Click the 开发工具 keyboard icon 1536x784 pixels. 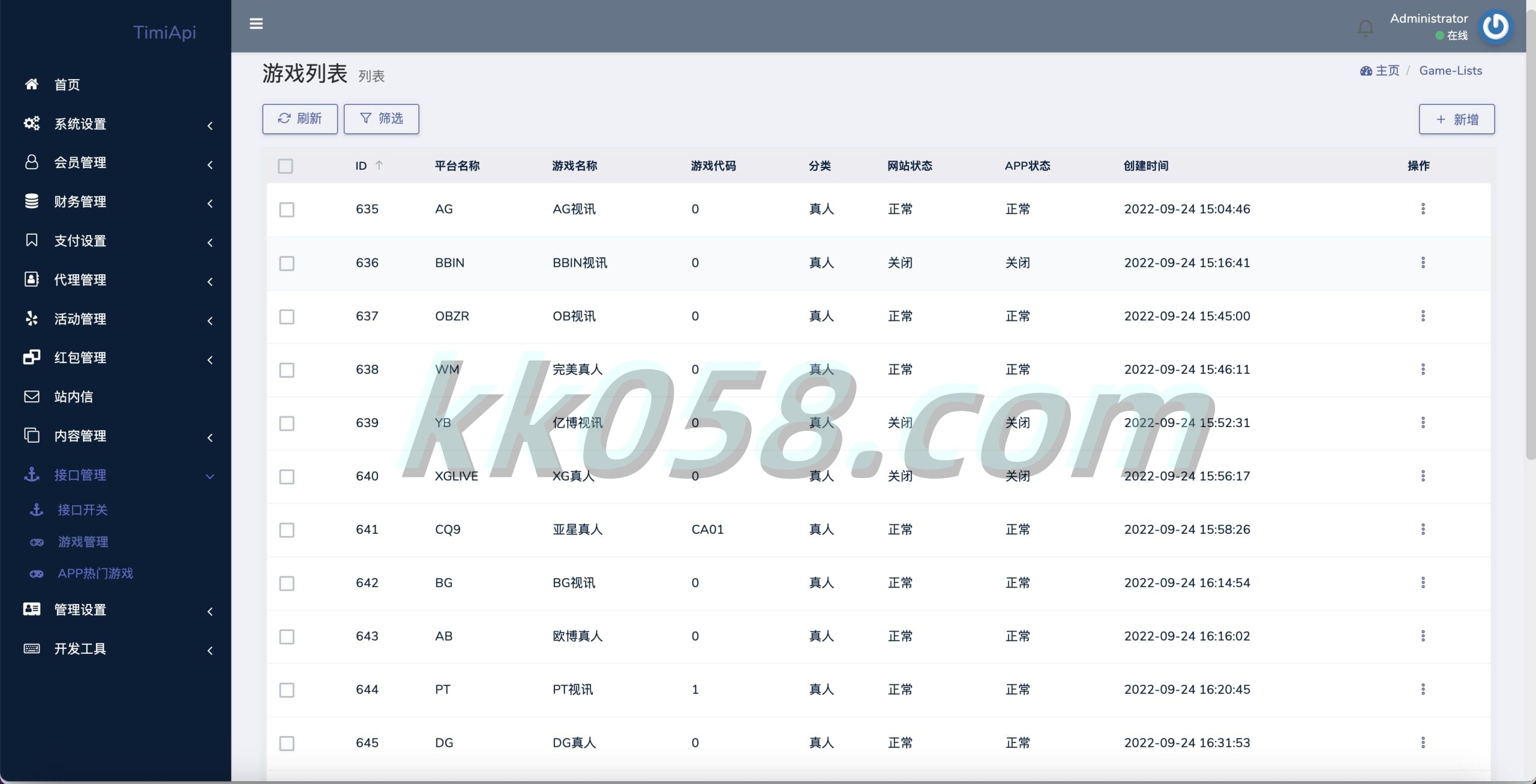tap(32, 648)
